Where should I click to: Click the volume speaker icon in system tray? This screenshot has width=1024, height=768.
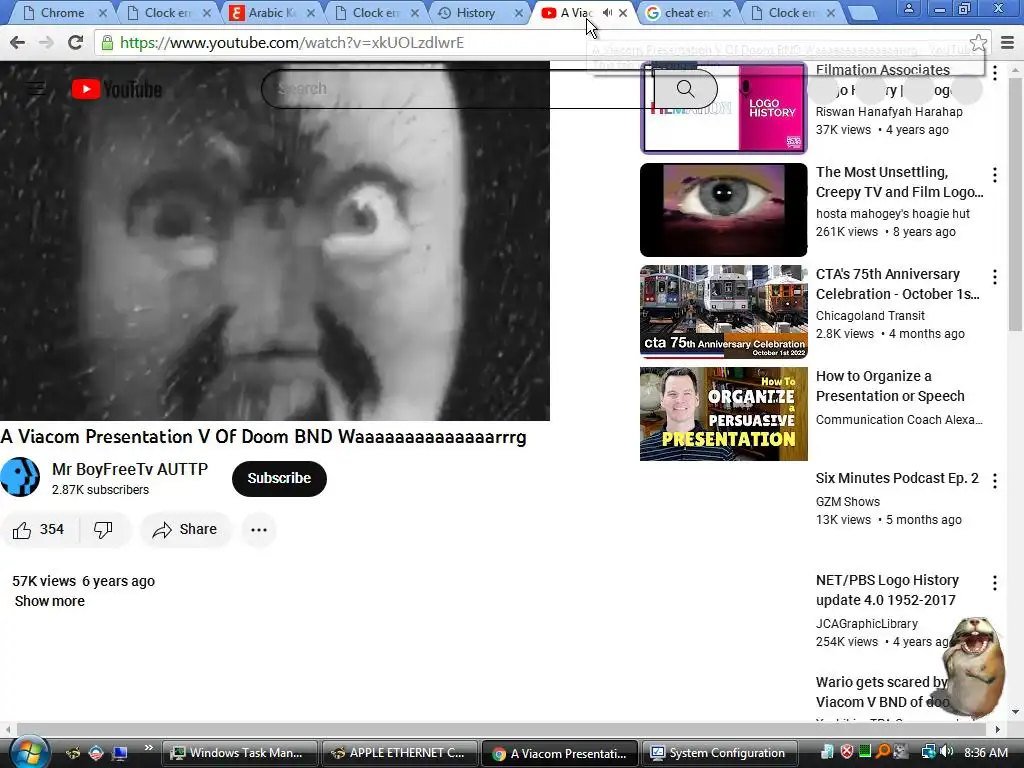pyautogui.click(x=948, y=752)
